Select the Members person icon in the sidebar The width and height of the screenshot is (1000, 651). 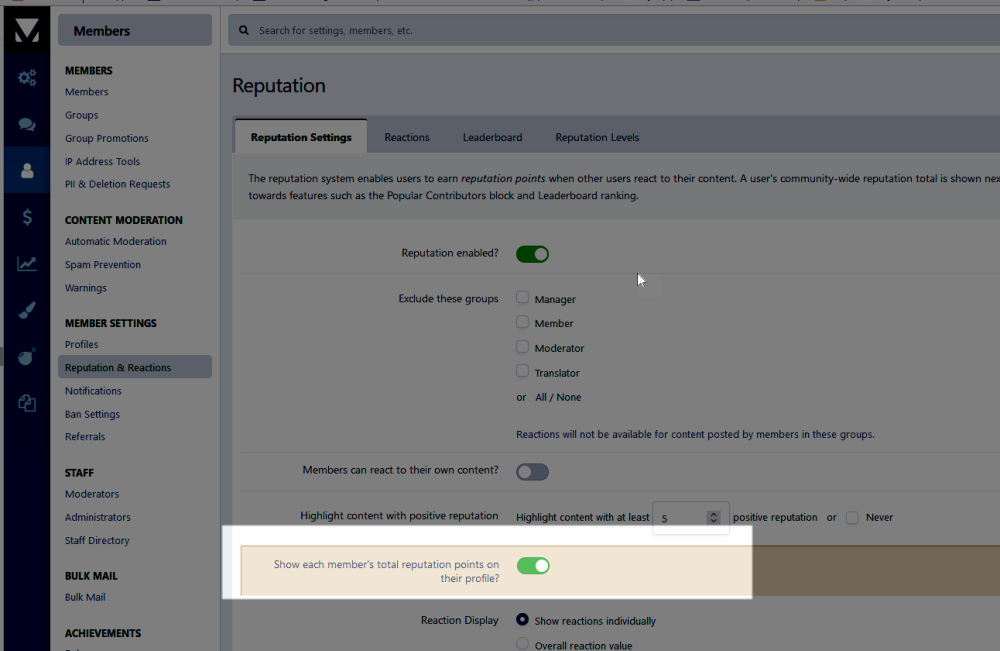point(27,171)
